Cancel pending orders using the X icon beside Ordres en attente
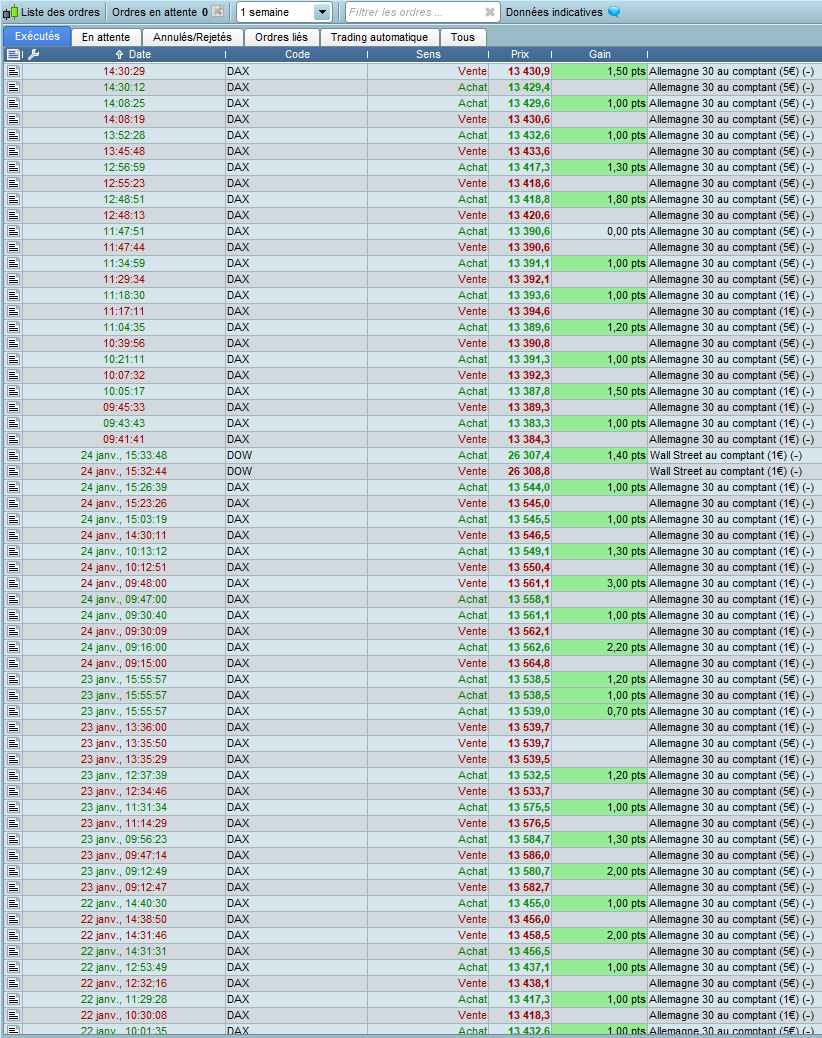Viewport: 822px width, 1038px height. 217,11
